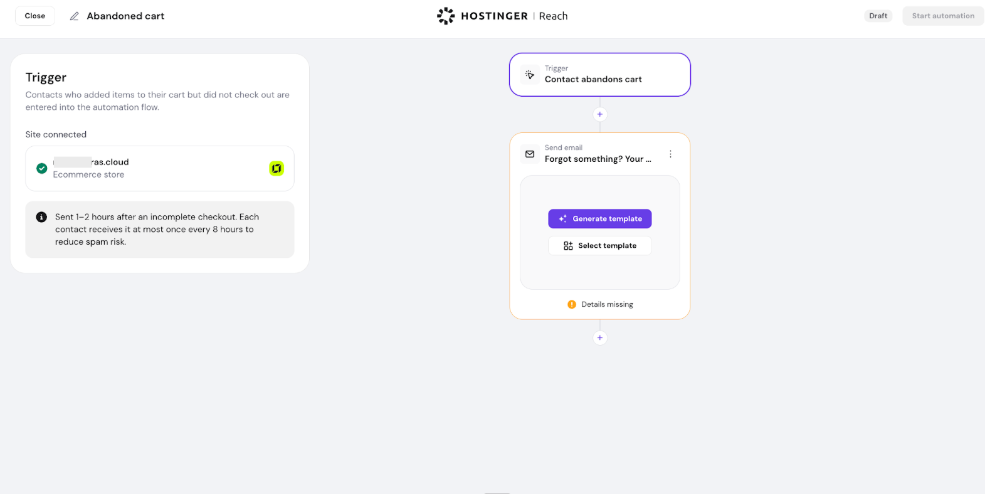Add a step between trigger and email
Screen dimensions: 985x494
pyautogui.click(x=600, y=114)
